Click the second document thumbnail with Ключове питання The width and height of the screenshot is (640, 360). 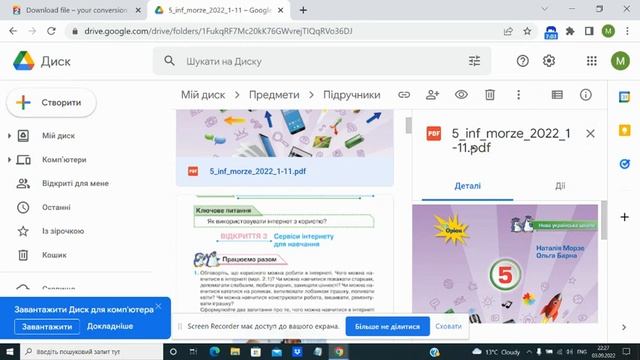coord(285,253)
